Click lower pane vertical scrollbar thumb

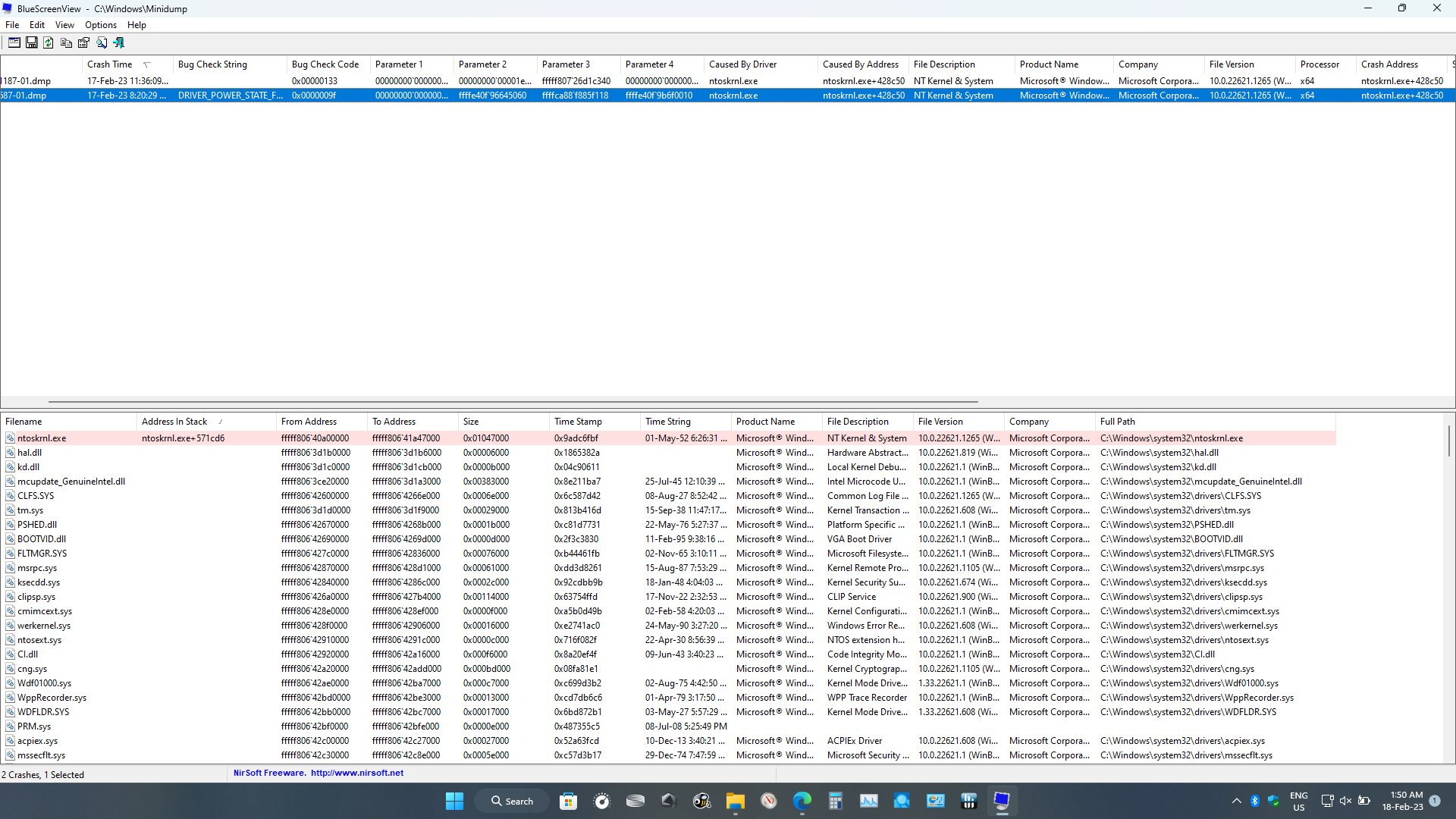1448,440
